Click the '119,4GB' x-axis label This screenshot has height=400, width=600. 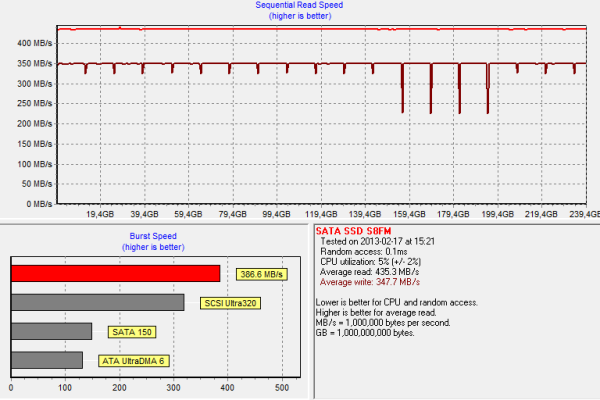(321, 214)
